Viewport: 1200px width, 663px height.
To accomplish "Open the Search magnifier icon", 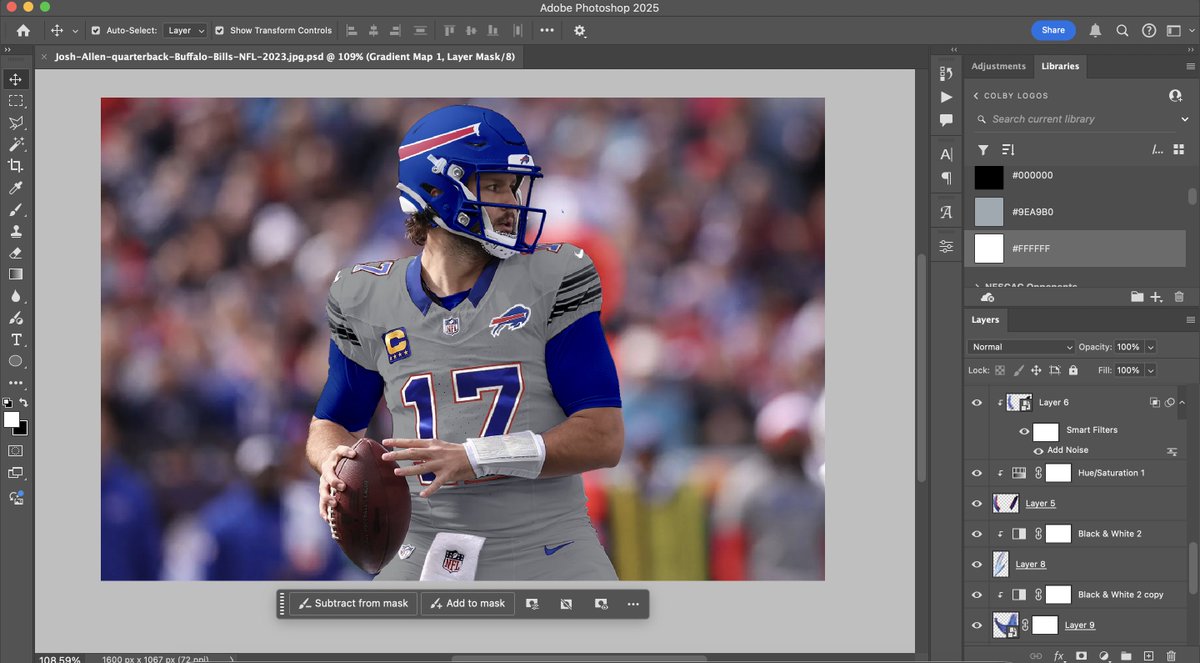I will (1123, 31).
